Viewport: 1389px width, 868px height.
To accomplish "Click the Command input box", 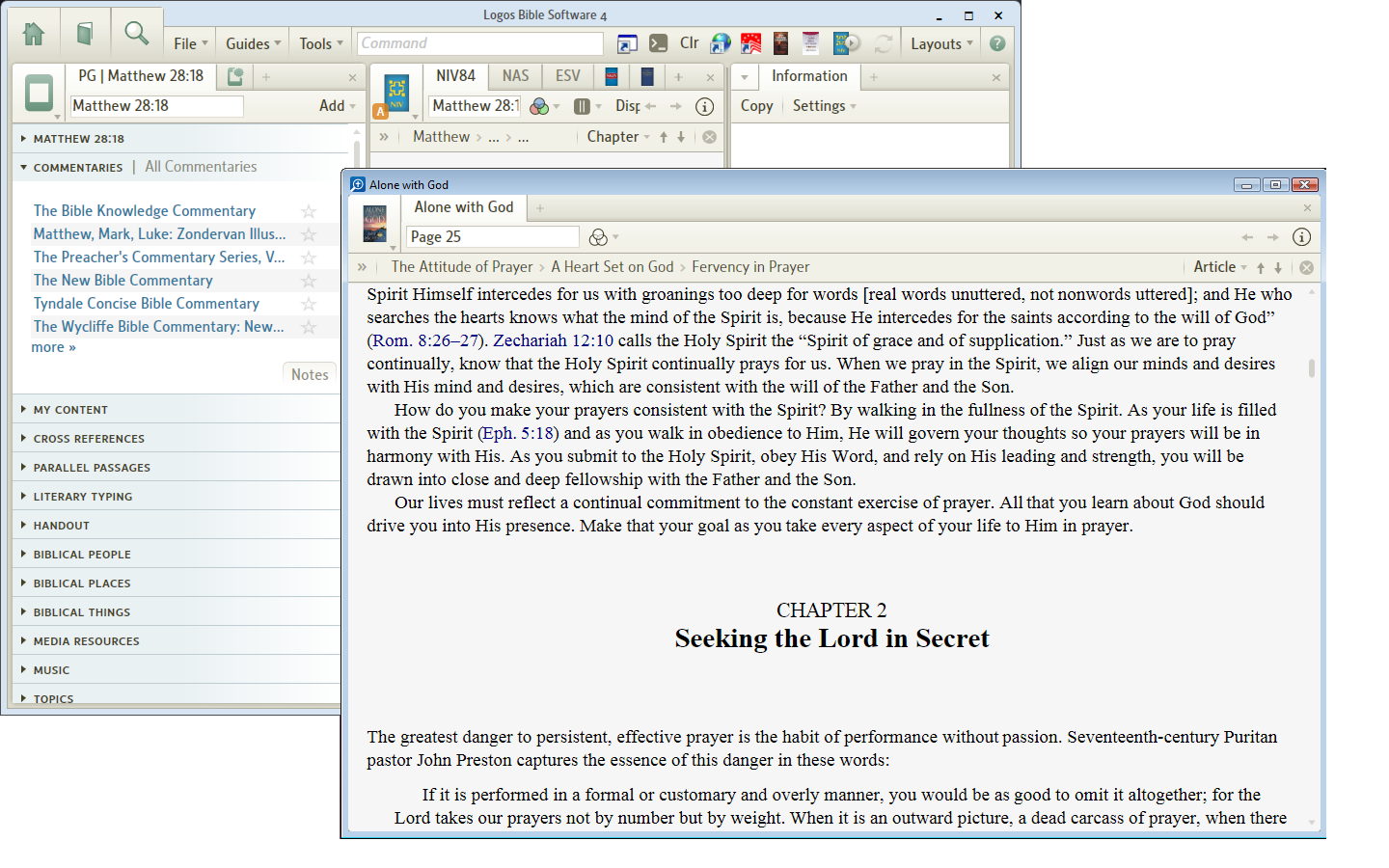I will click(480, 43).
